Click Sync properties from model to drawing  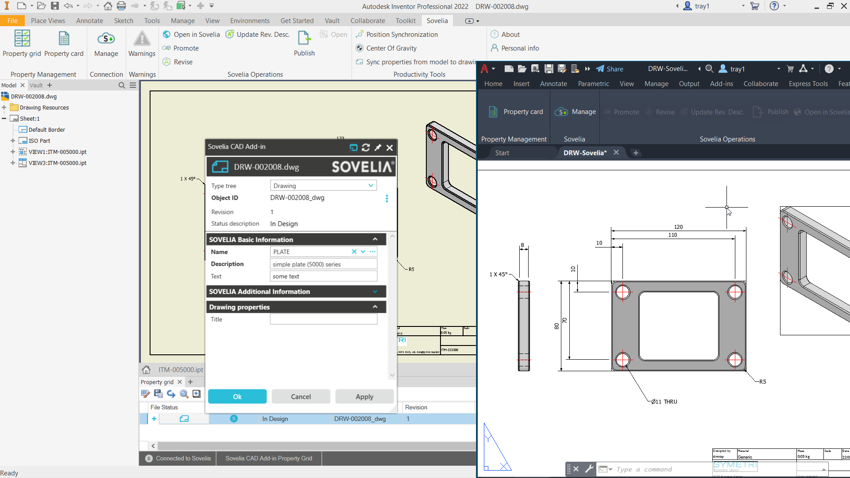pos(415,62)
